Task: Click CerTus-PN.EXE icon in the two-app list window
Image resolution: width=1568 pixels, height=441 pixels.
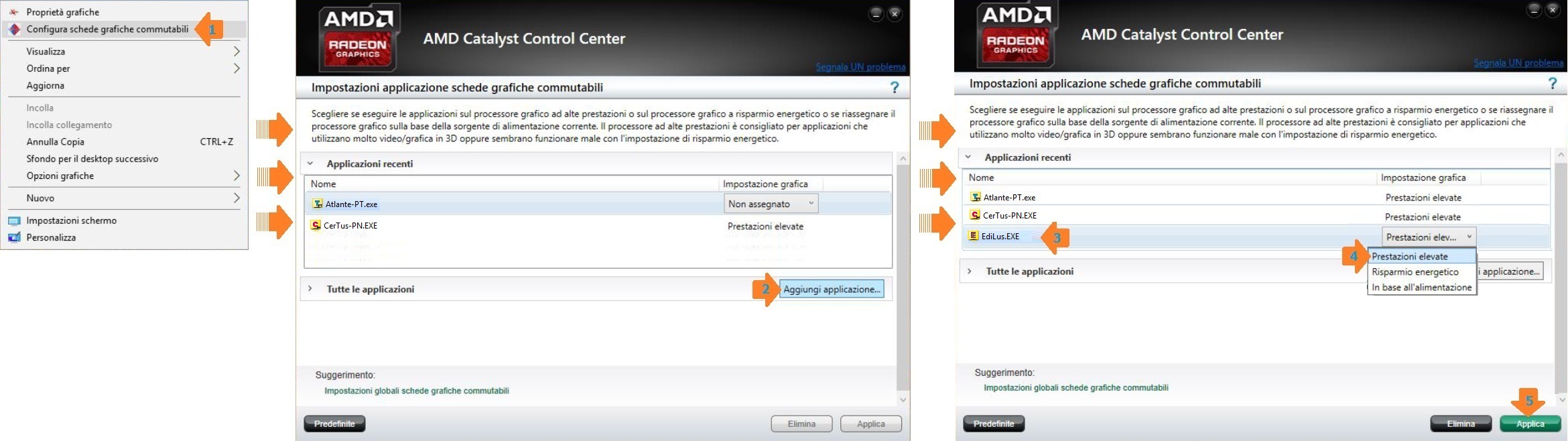Action: pyautogui.click(x=316, y=225)
